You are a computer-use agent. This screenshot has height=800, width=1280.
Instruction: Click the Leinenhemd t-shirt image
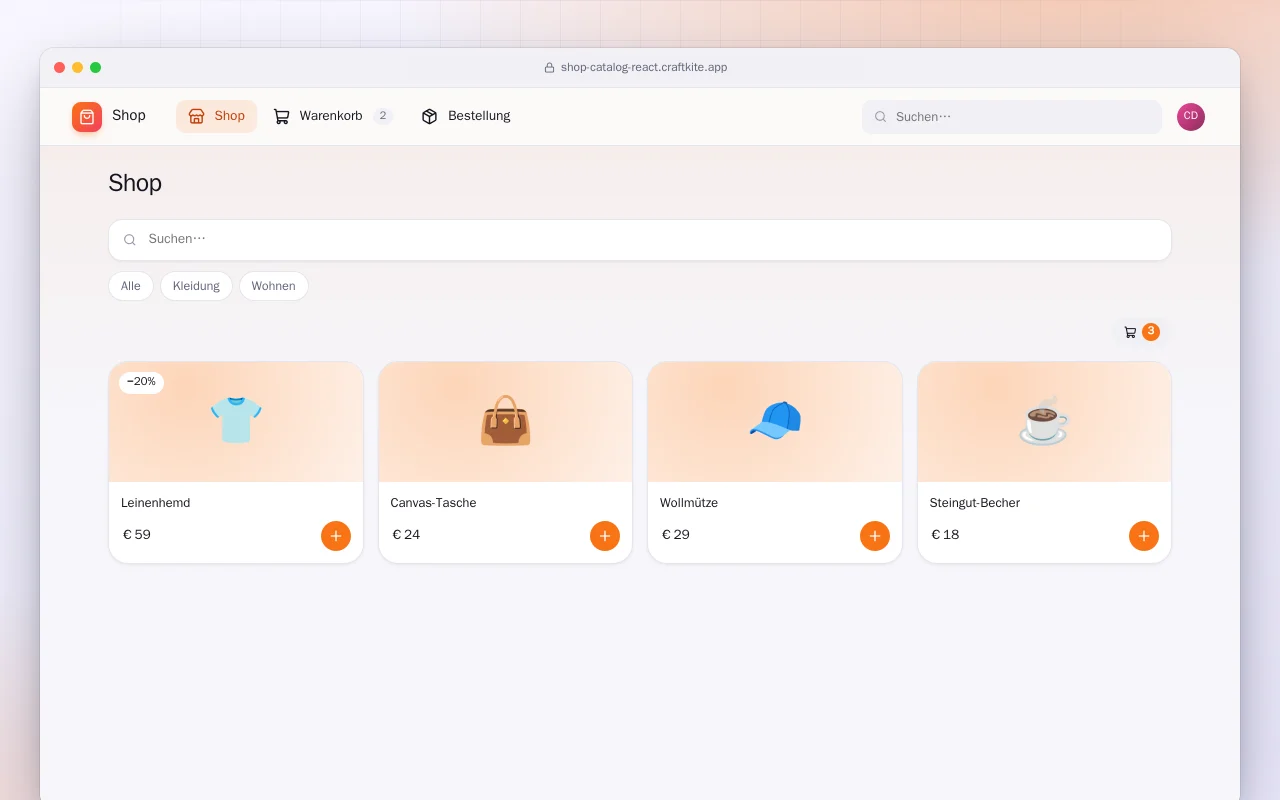coord(236,421)
